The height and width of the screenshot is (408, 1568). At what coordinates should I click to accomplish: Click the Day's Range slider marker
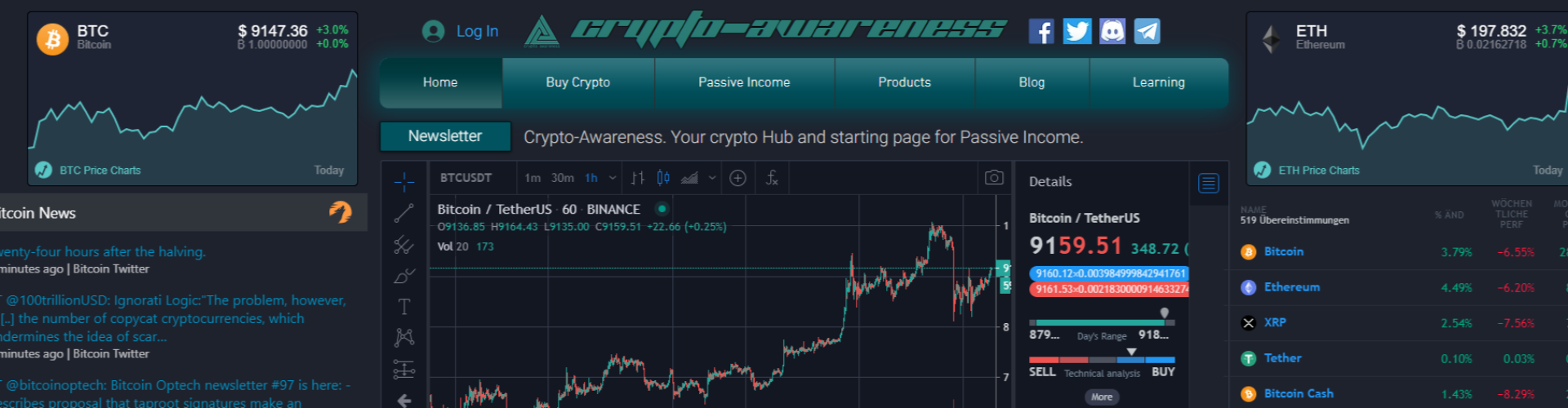coord(1165,313)
